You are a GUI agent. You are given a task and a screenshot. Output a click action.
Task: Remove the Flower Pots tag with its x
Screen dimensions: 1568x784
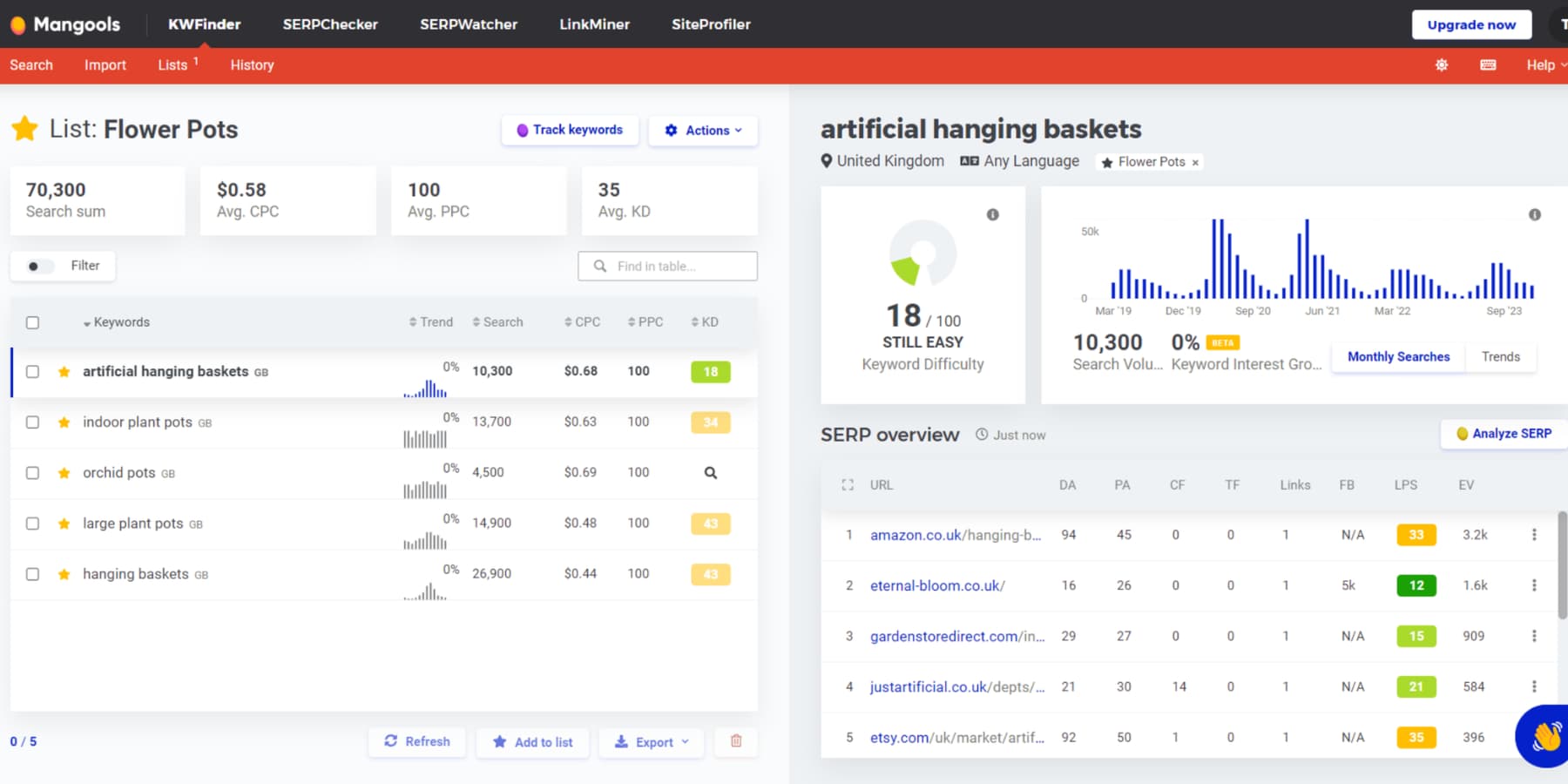coord(1196,162)
